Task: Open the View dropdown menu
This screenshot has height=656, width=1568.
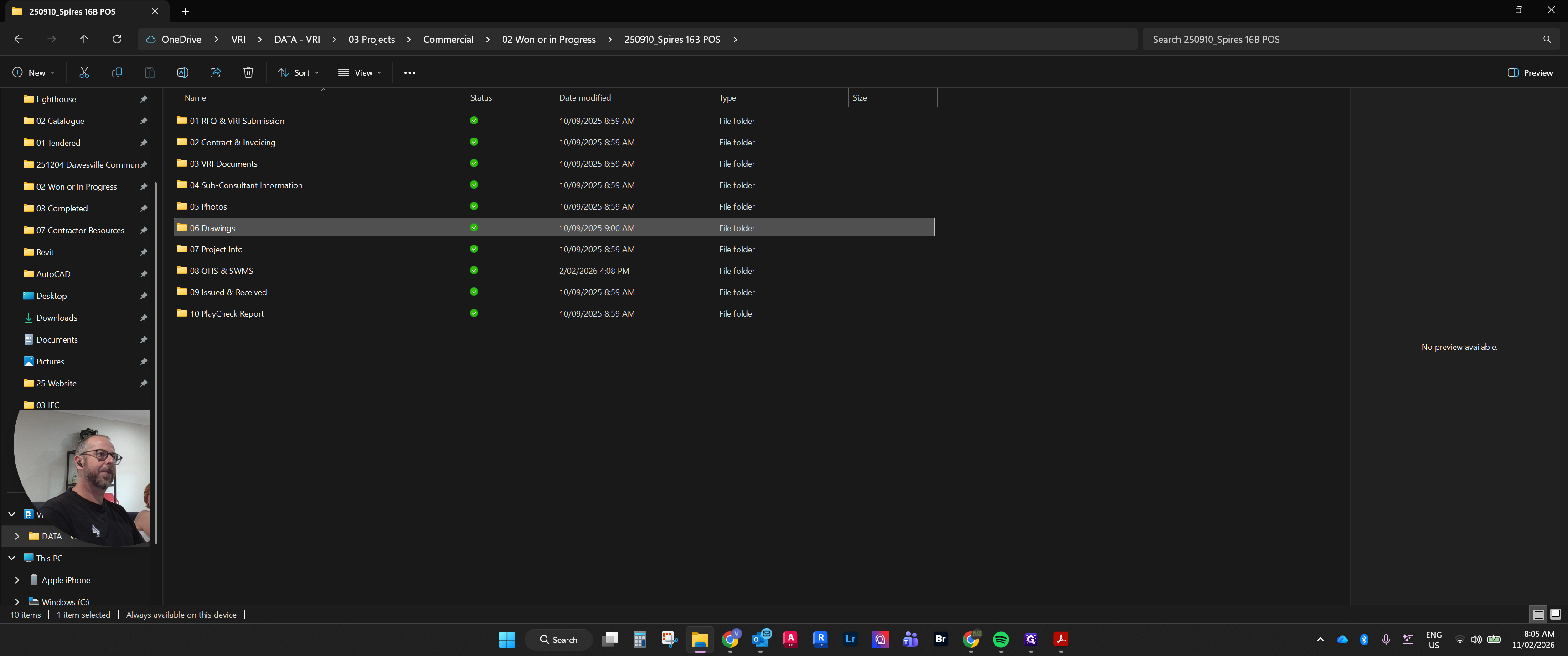Action: tap(360, 72)
